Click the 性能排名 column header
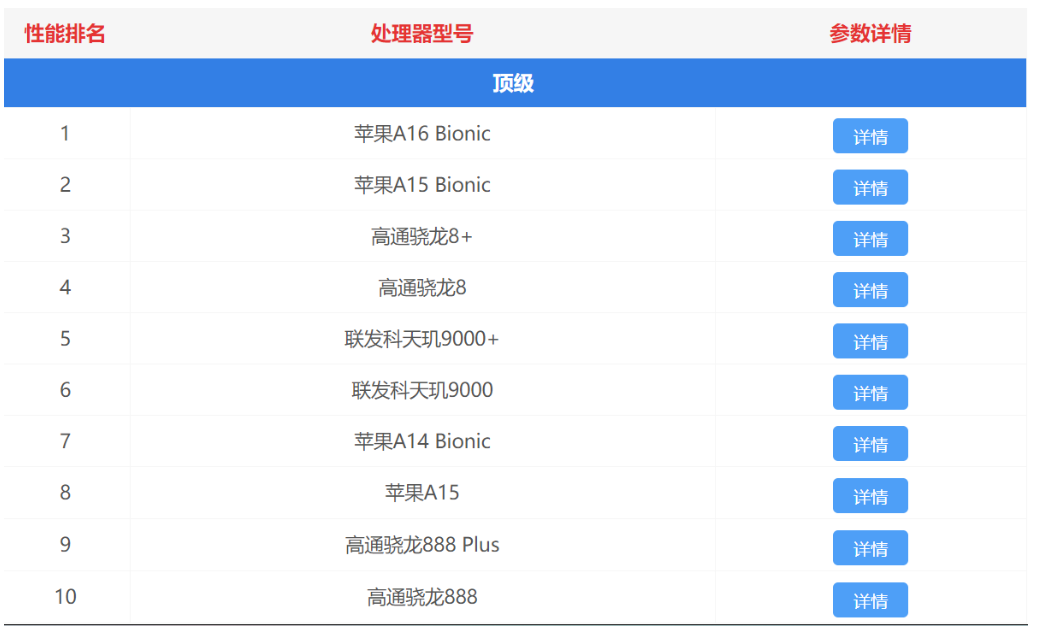Image resolution: width=1047 pixels, height=637 pixels. (65, 34)
